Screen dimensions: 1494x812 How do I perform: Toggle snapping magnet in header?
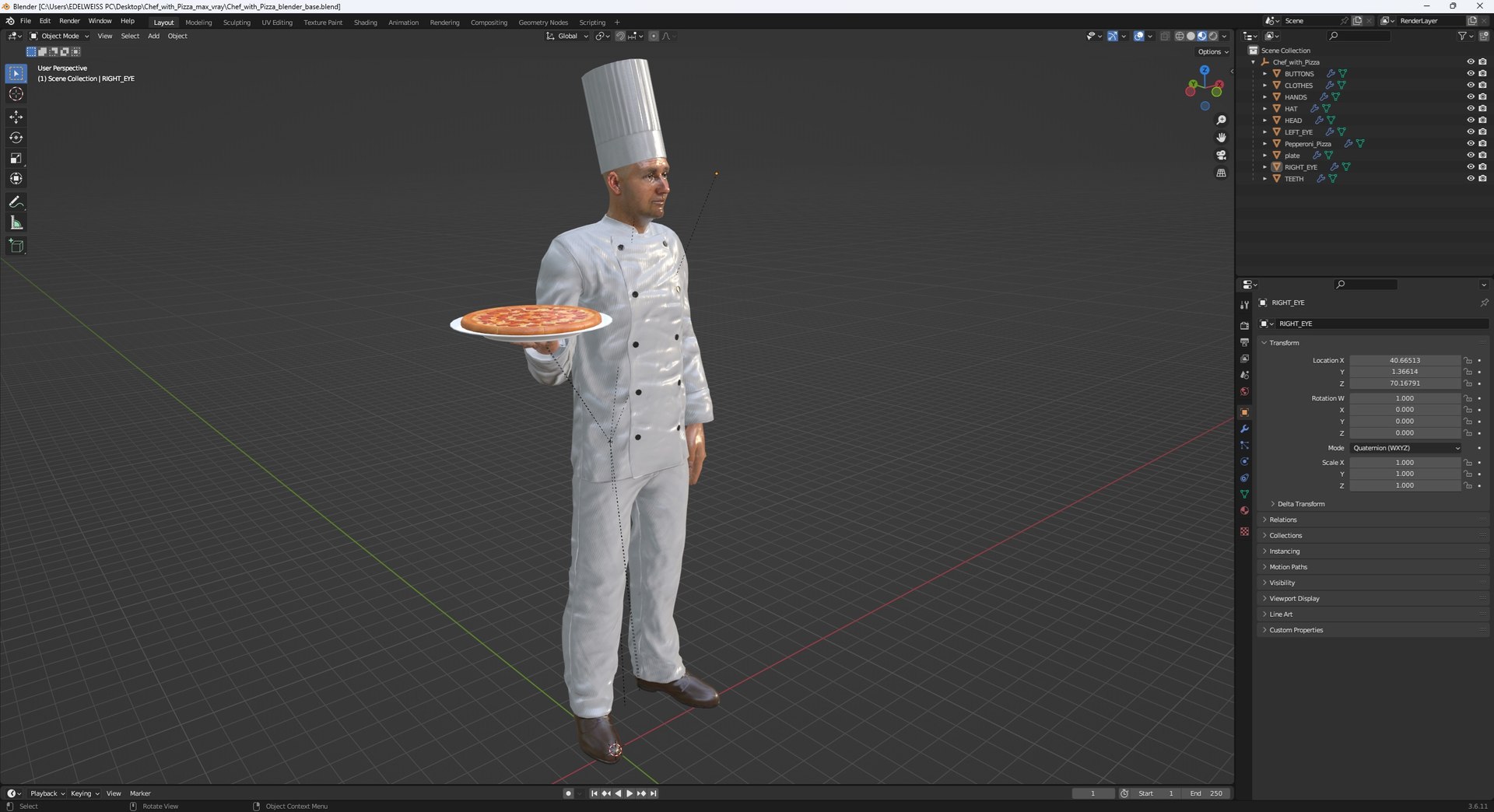(x=620, y=36)
